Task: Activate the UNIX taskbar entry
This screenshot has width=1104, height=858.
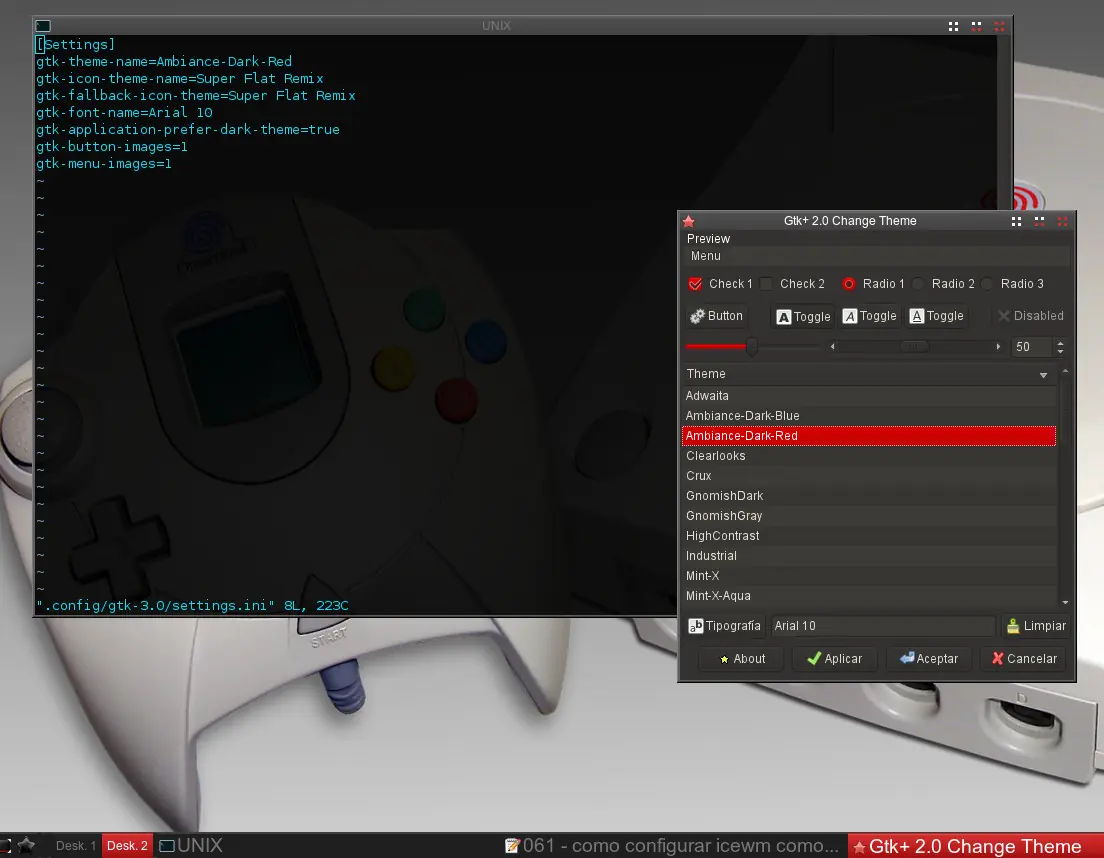Action: [191, 845]
